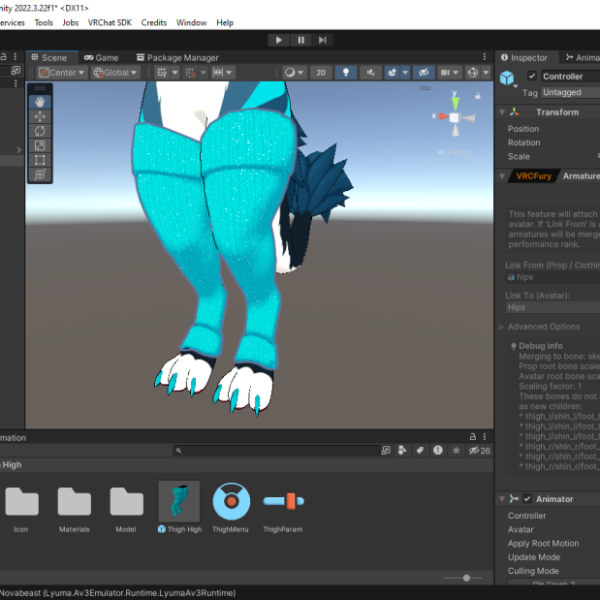This screenshot has width=600, height=600.
Task: Toggle hidden objects visibility in scene toolbar
Action: coord(424,72)
